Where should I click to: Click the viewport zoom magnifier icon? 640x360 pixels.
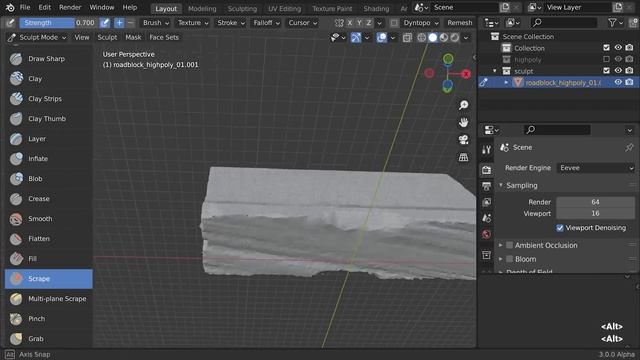pyautogui.click(x=463, y=105)
